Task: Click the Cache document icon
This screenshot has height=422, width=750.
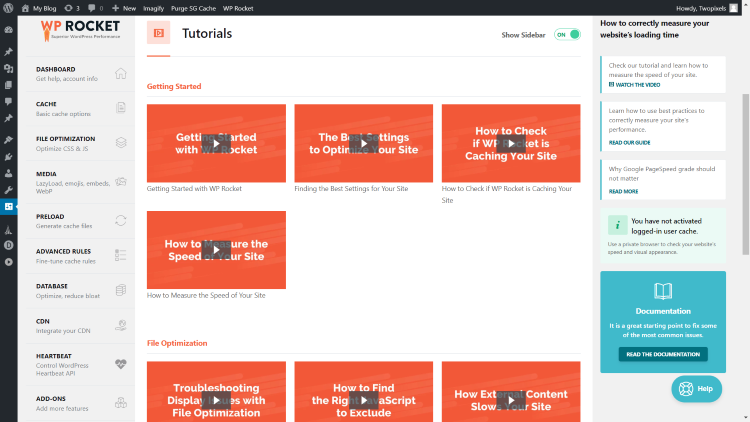Action: pyautogui.click(x=121, y=108)
